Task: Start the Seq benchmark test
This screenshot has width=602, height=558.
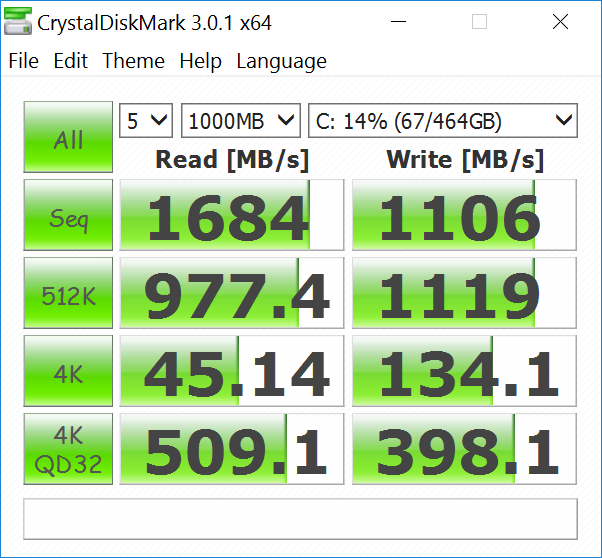Action: coord(68,215)
